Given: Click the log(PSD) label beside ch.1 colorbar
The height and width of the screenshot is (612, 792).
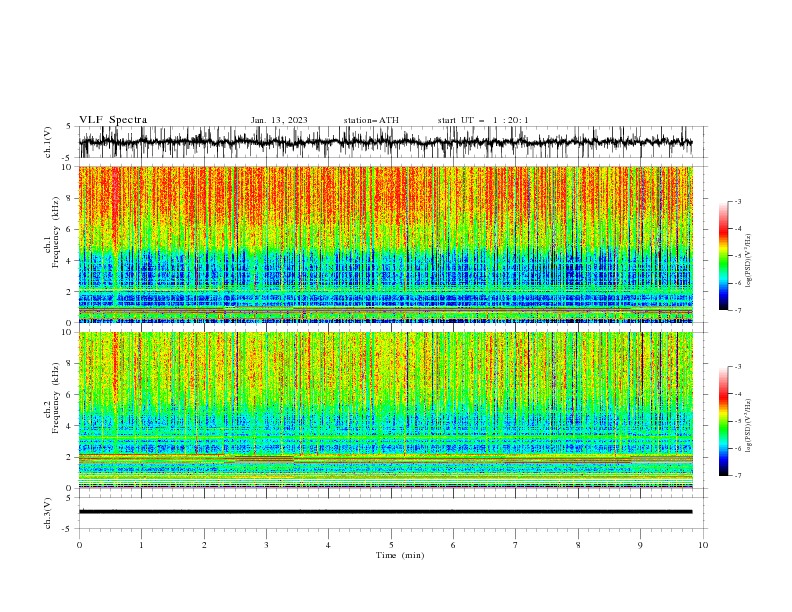Looking at the screenshot, I should (749, 261).
